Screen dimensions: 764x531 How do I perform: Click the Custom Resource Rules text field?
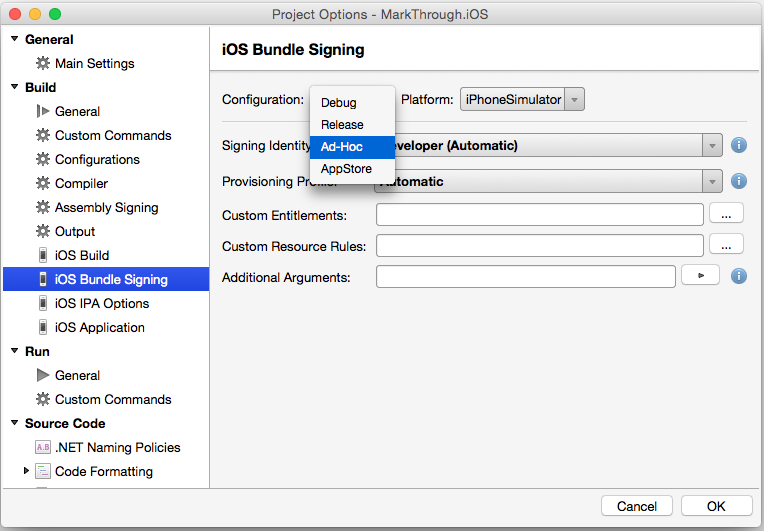(x=540, y=245)
